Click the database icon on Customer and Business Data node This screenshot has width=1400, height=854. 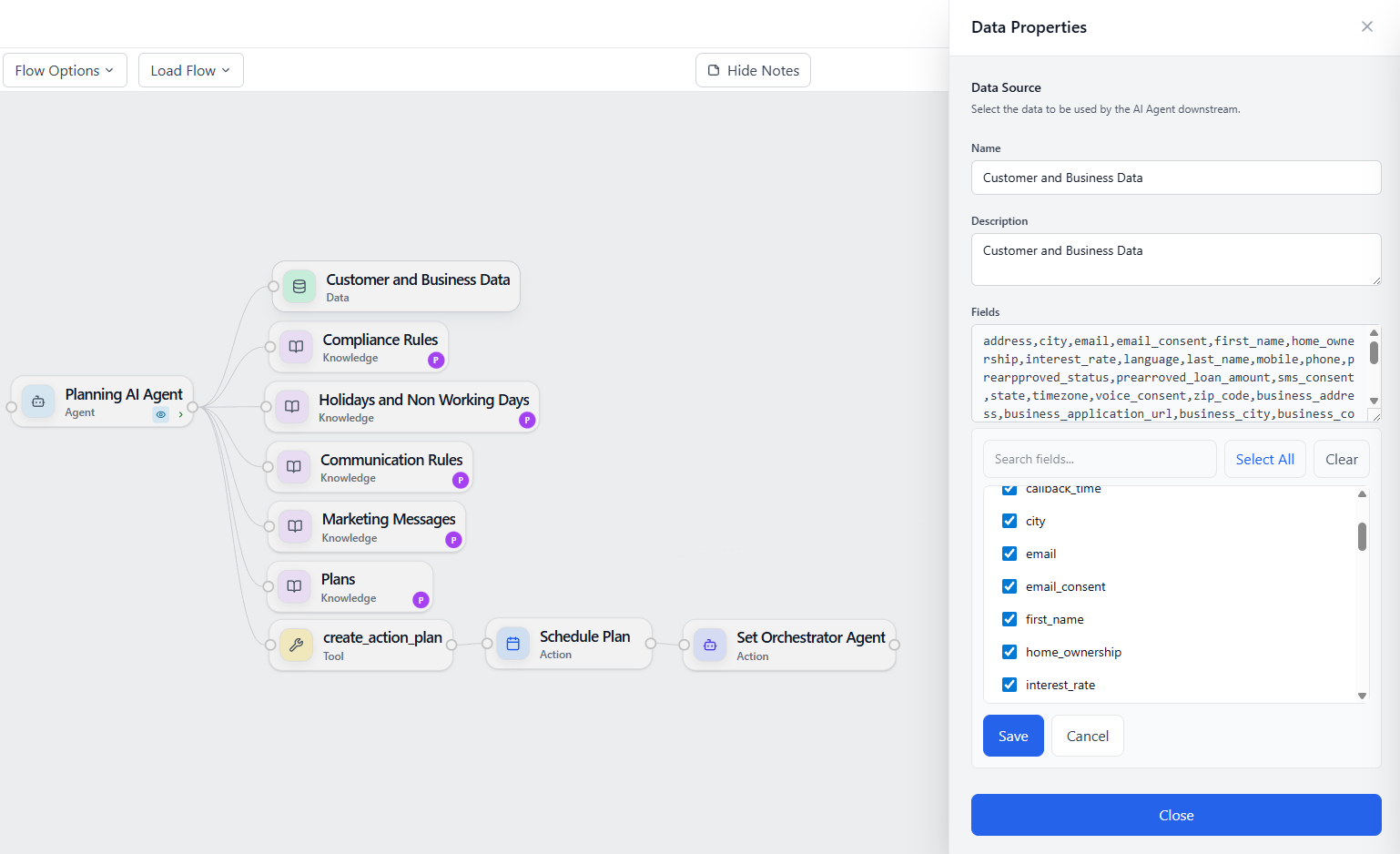tap(299, 287)
